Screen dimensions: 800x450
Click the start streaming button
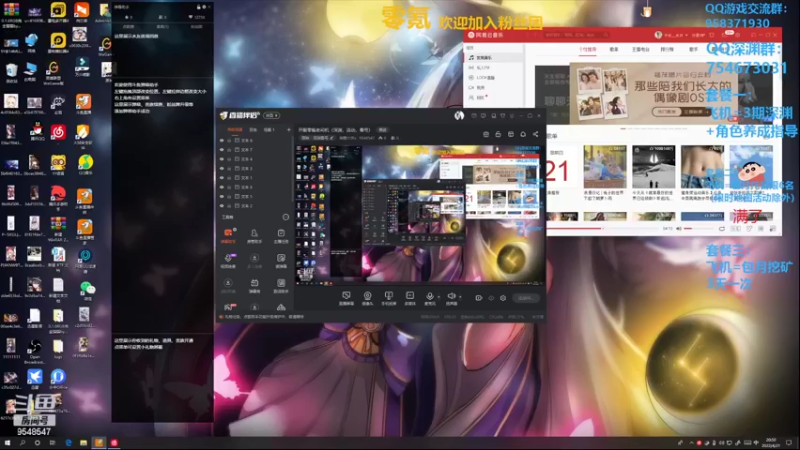click(x=526, y=298)
